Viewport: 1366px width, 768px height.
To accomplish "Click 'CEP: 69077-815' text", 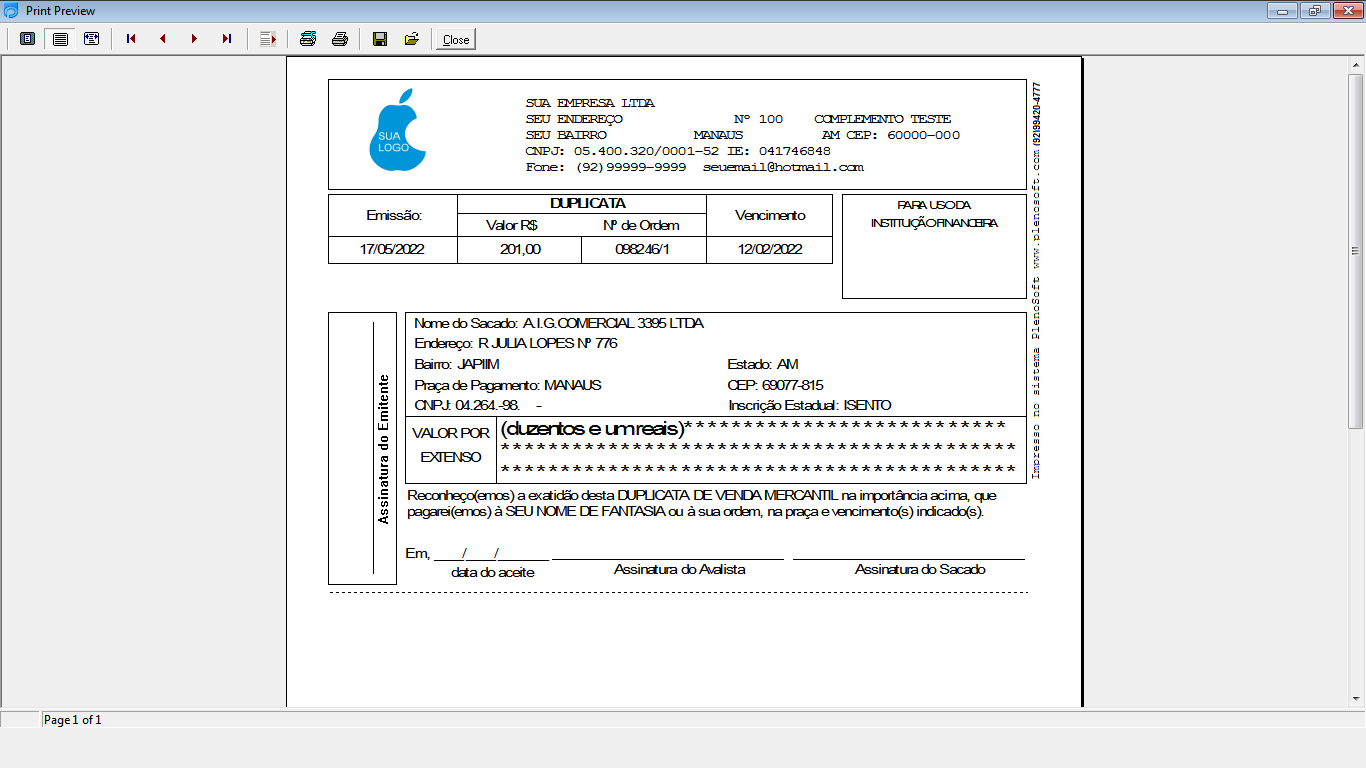I will click(776, 385).
